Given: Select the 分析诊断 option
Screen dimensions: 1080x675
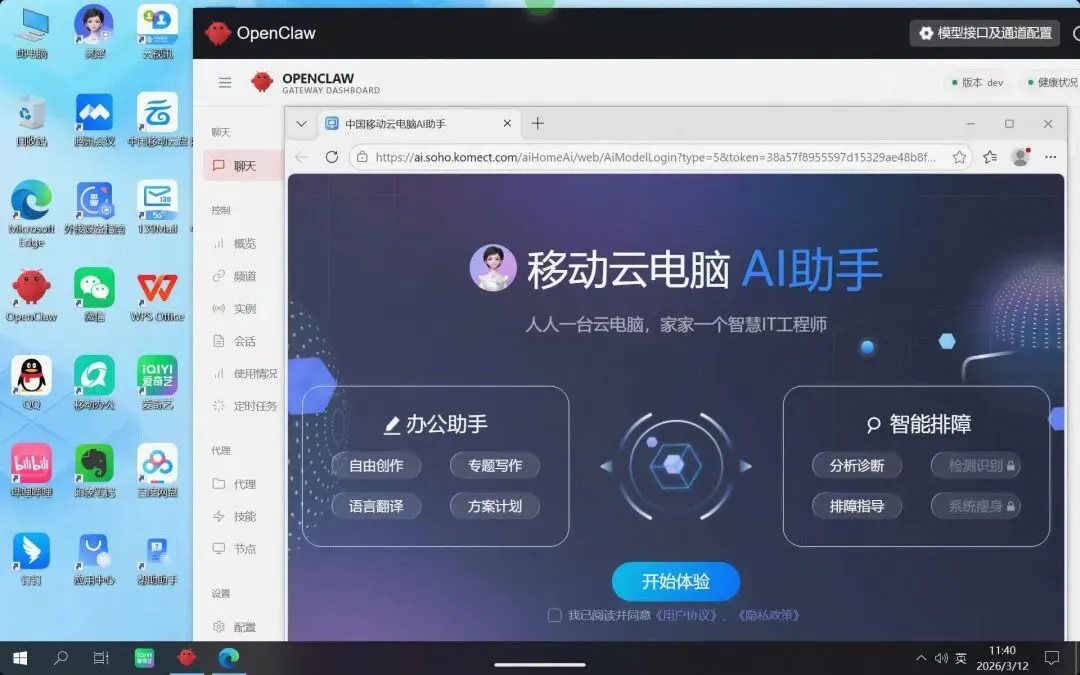Looking at the screenshot, I should click(x=857, y=466).
